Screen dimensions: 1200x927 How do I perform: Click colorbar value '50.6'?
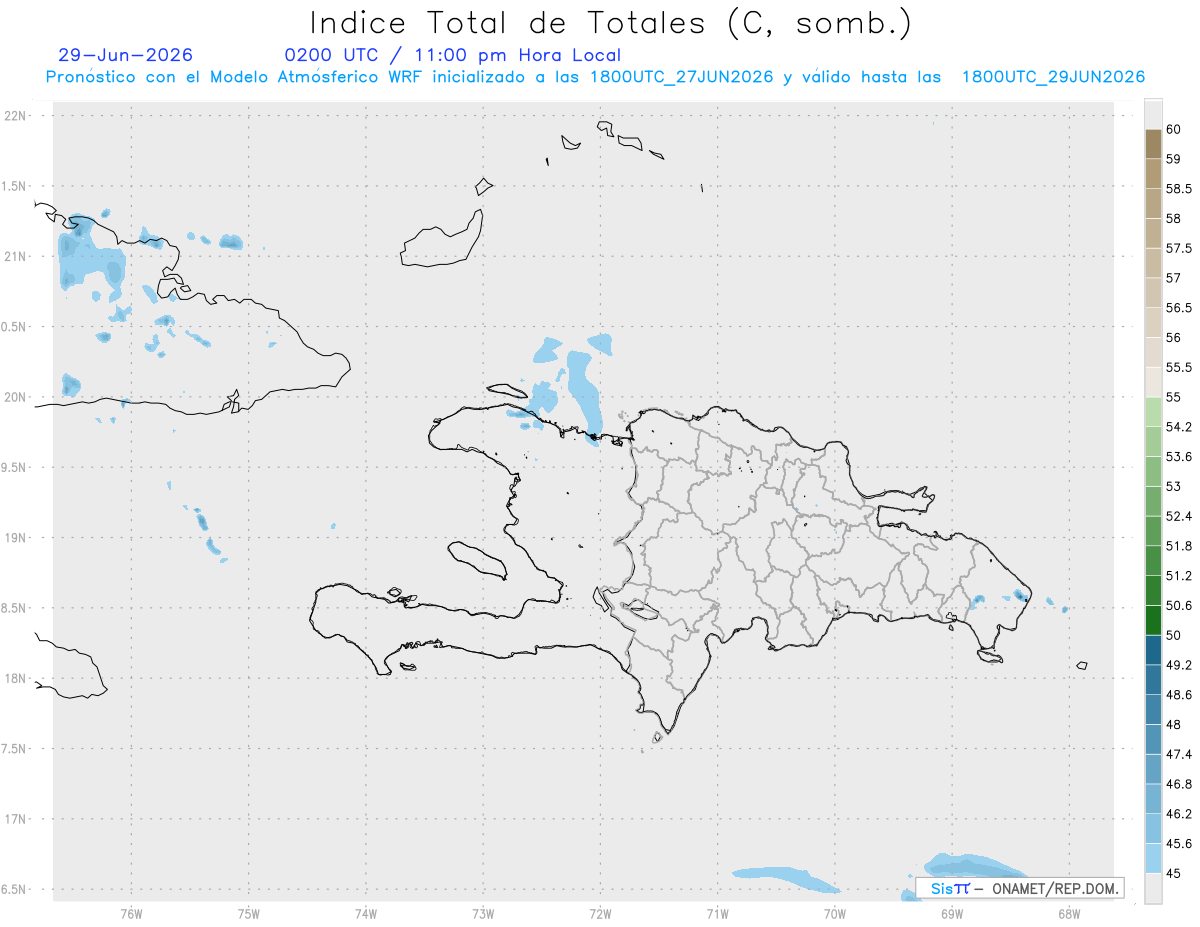click(x=1179, y=606)
